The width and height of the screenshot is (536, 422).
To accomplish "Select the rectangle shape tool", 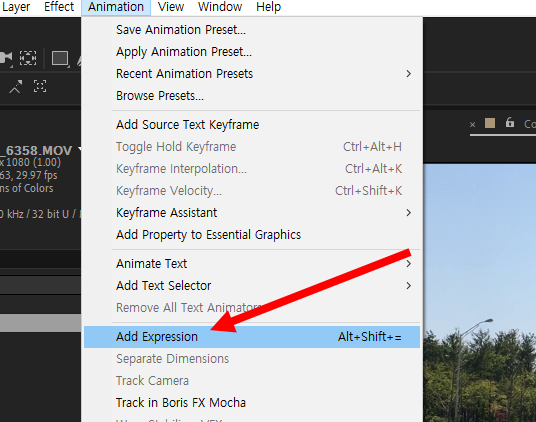I will [x=60, y=58].
